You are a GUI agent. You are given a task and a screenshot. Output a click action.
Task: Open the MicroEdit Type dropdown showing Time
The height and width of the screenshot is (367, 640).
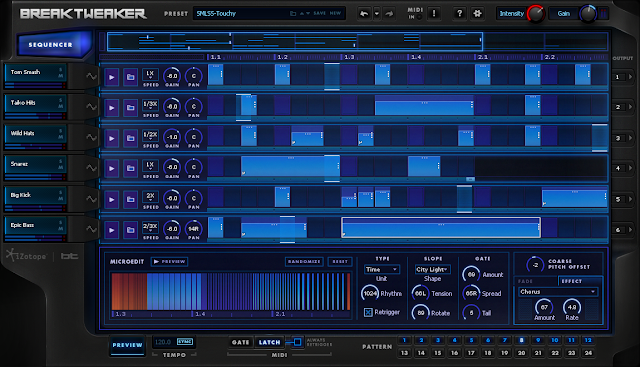pyautogui.click(x=382, y=269)
